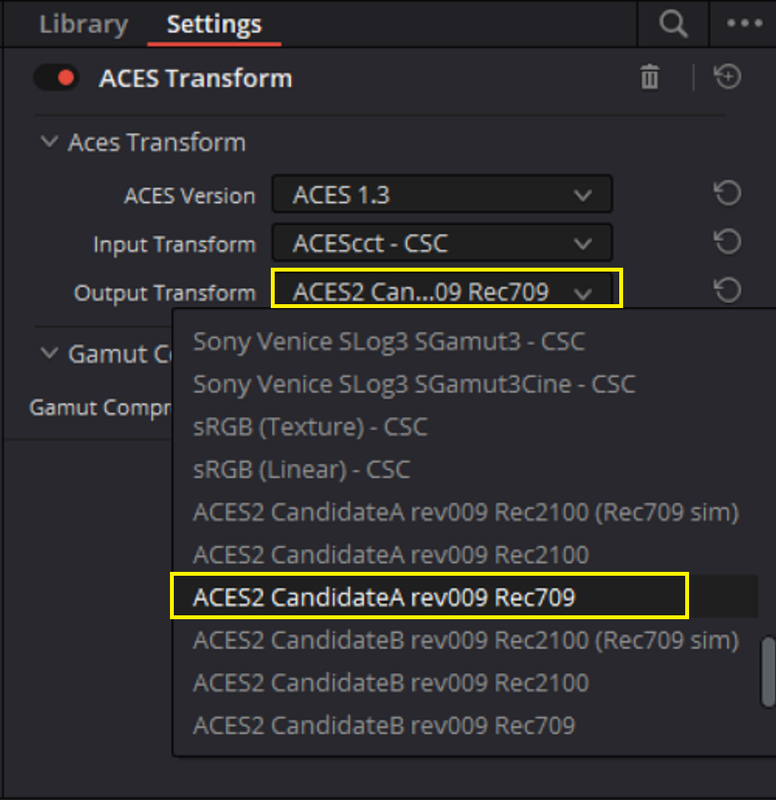Reset the Output Transform parameter
776x800 pixels.
(x=727, y=290)
